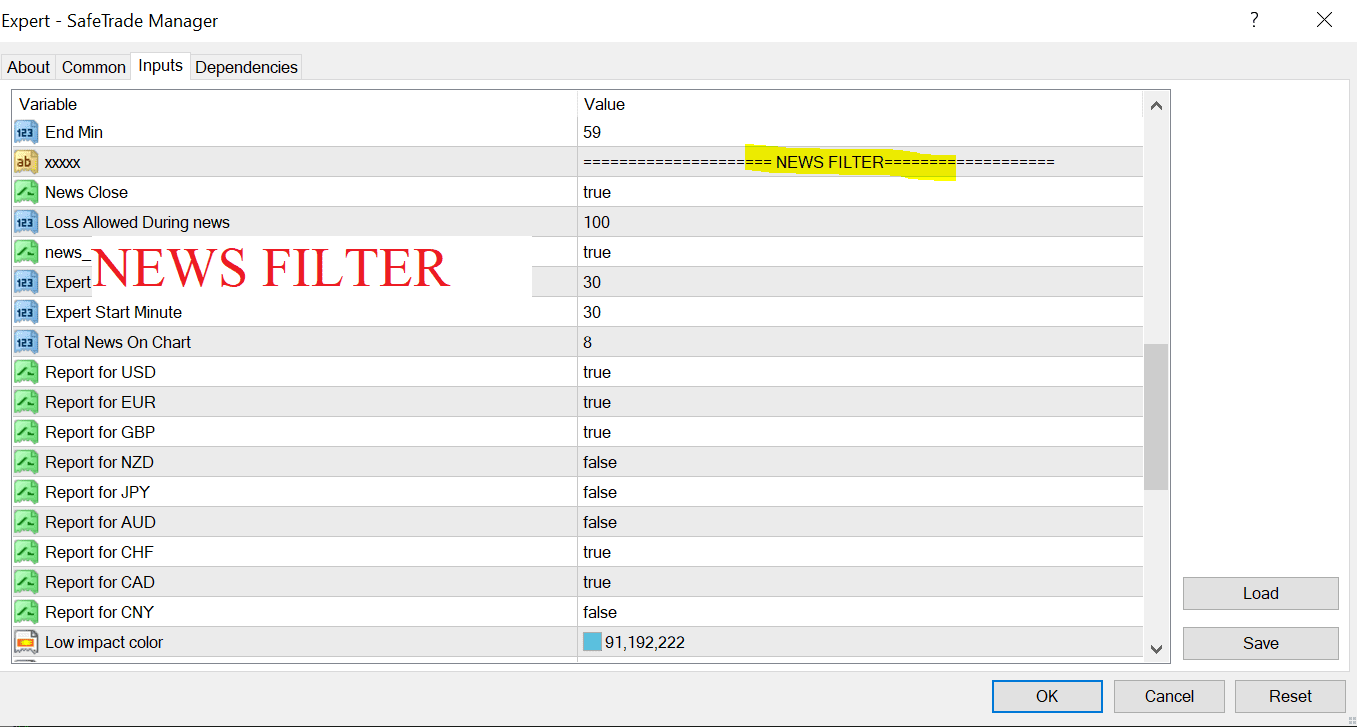This screenshot has width=1357, height=727.
Task: Click the Reset button
Action: coord(1290,696)
